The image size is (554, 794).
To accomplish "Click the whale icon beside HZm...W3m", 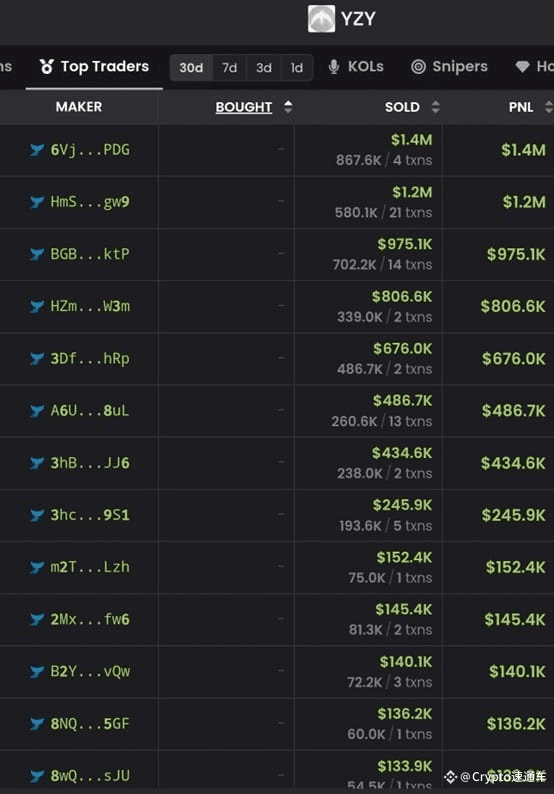I will [37, 306].
